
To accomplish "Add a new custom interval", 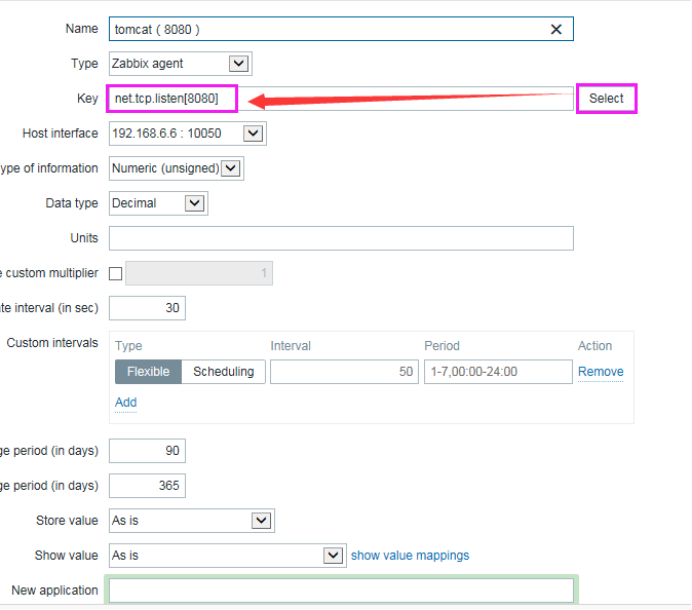I will [126, 403].
